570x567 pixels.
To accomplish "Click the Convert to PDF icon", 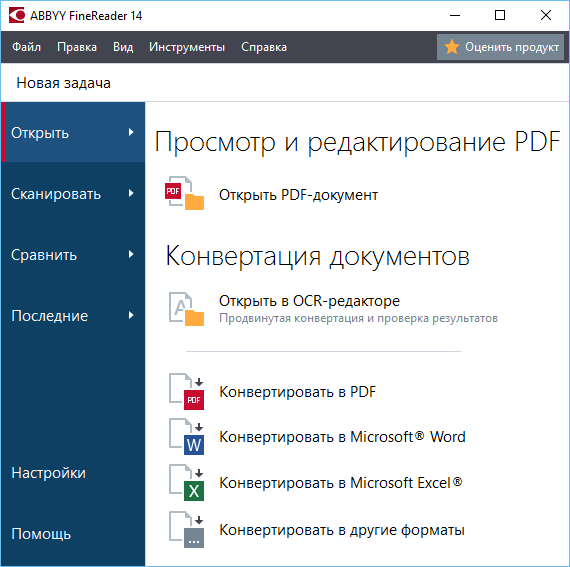I will click(186, 391).
